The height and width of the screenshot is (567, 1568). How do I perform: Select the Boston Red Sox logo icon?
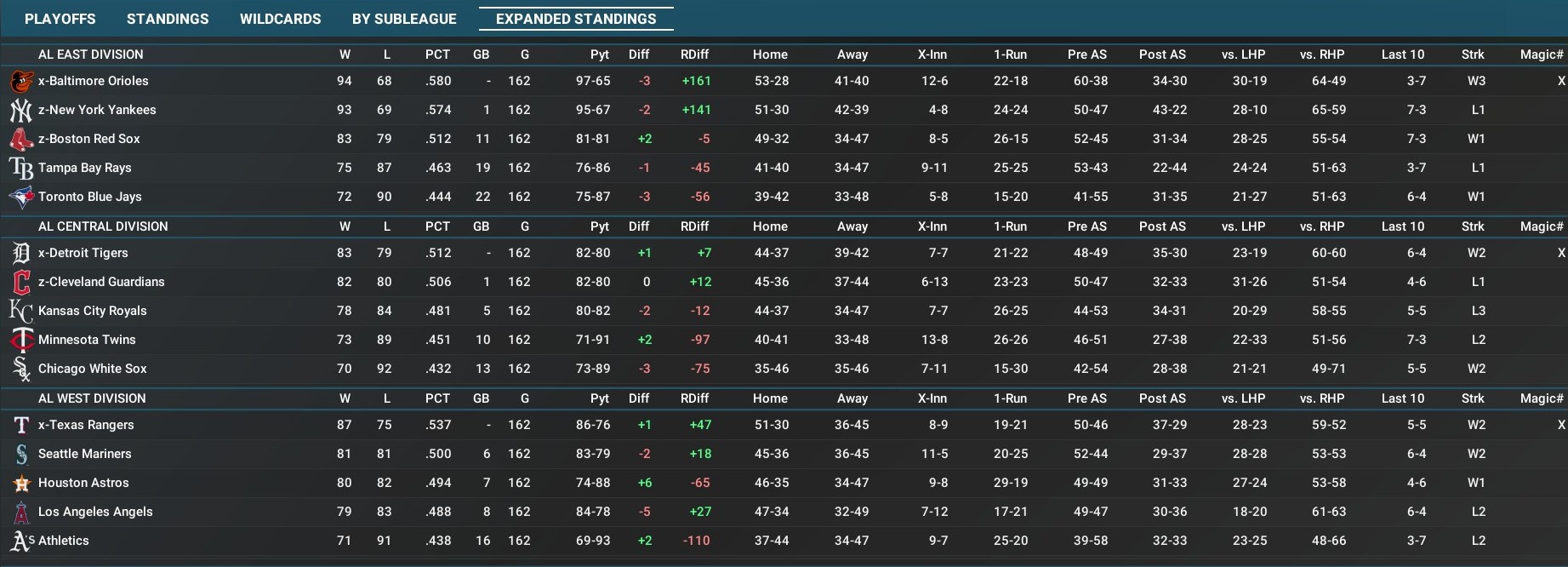click(21, 140)
